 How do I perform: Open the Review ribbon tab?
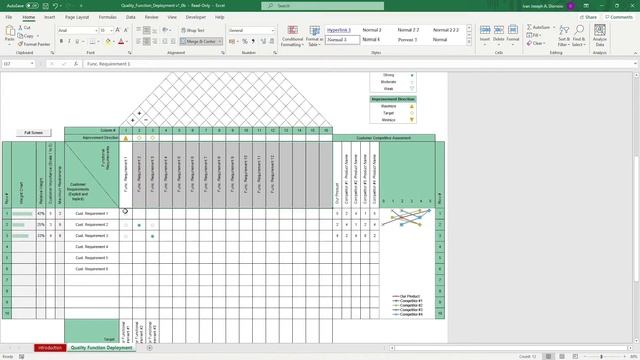click(x=151, y=17)
